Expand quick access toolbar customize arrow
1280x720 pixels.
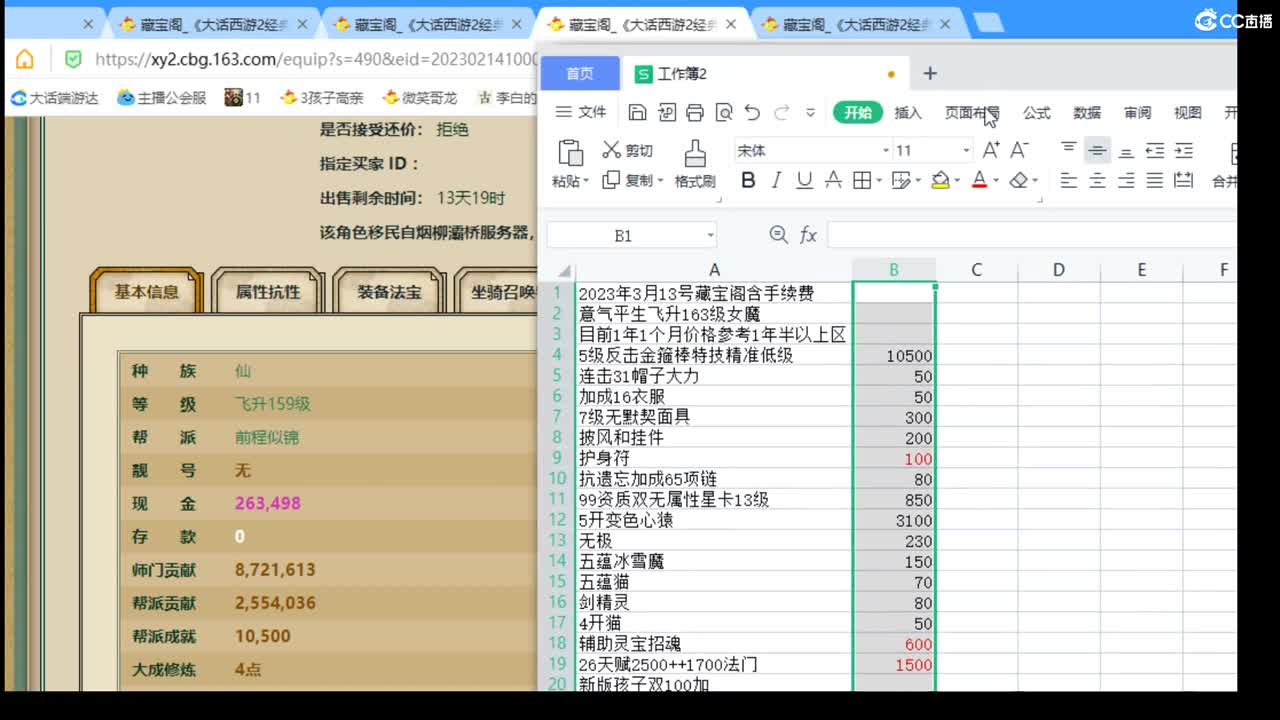pos(811,113)
